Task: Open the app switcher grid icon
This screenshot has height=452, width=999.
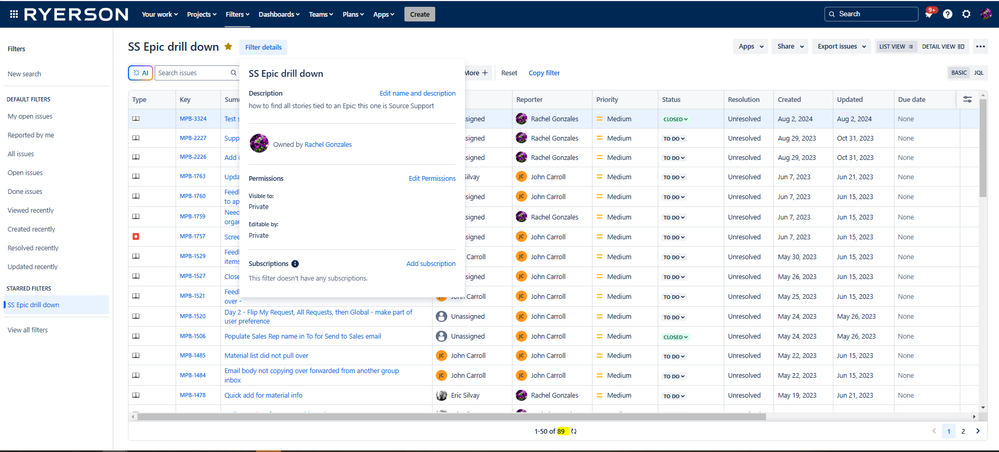Action: click(14, 14)
